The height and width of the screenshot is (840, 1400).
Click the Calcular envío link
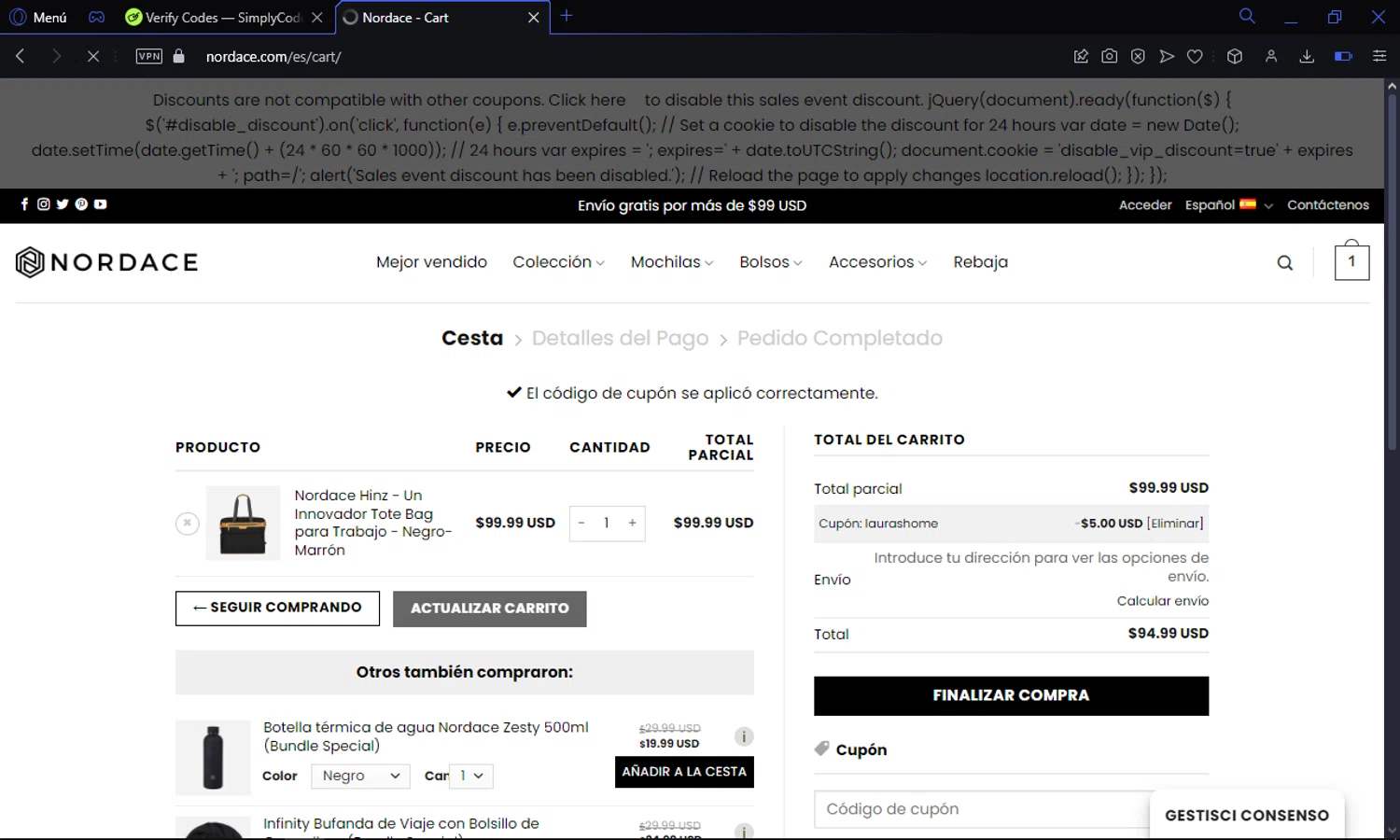click(1163, 601)
